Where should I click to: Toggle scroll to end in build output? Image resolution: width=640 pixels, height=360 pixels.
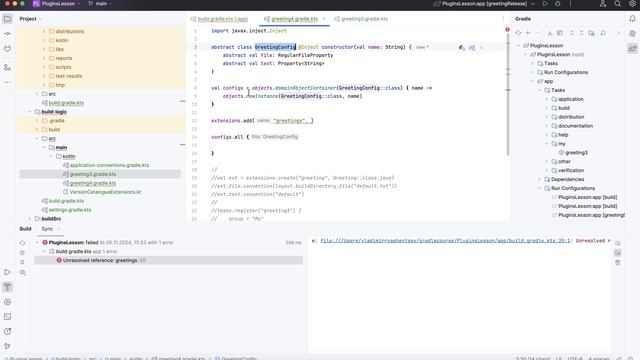[x=618, y=253]
